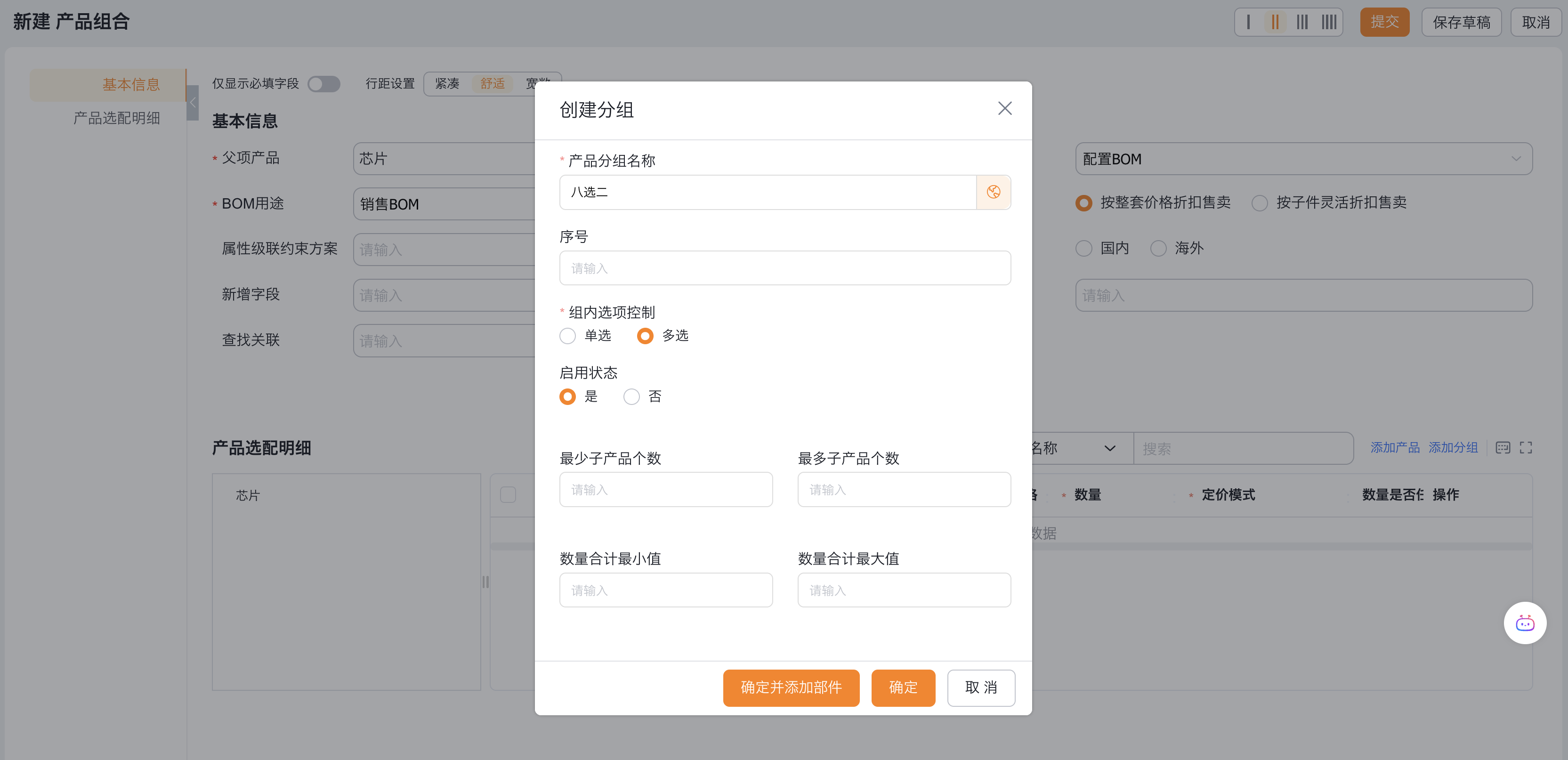Close the 创建分组 dialog with the X

[1005, 108]
